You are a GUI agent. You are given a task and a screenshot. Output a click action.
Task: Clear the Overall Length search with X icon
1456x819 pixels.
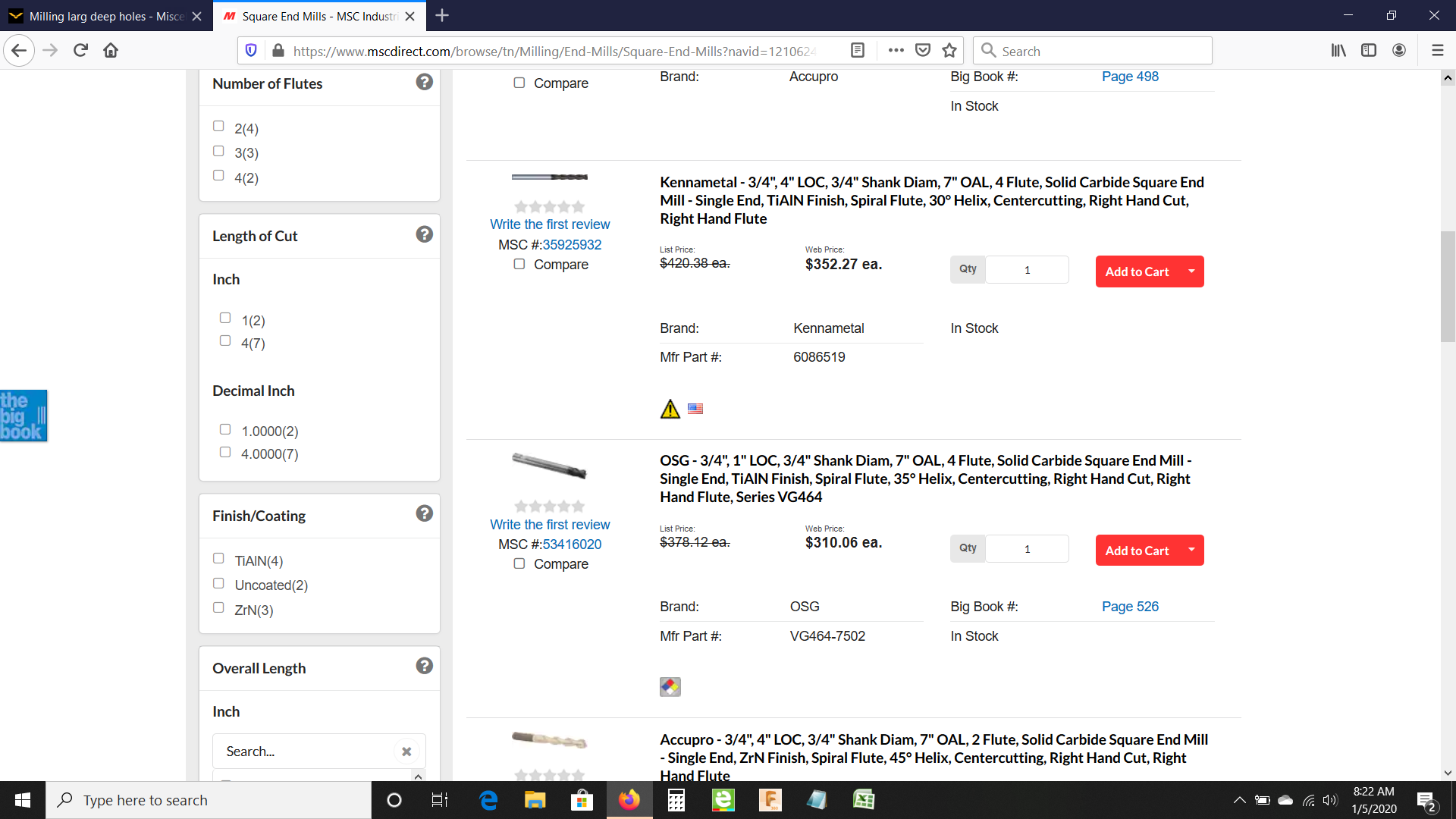406,752
